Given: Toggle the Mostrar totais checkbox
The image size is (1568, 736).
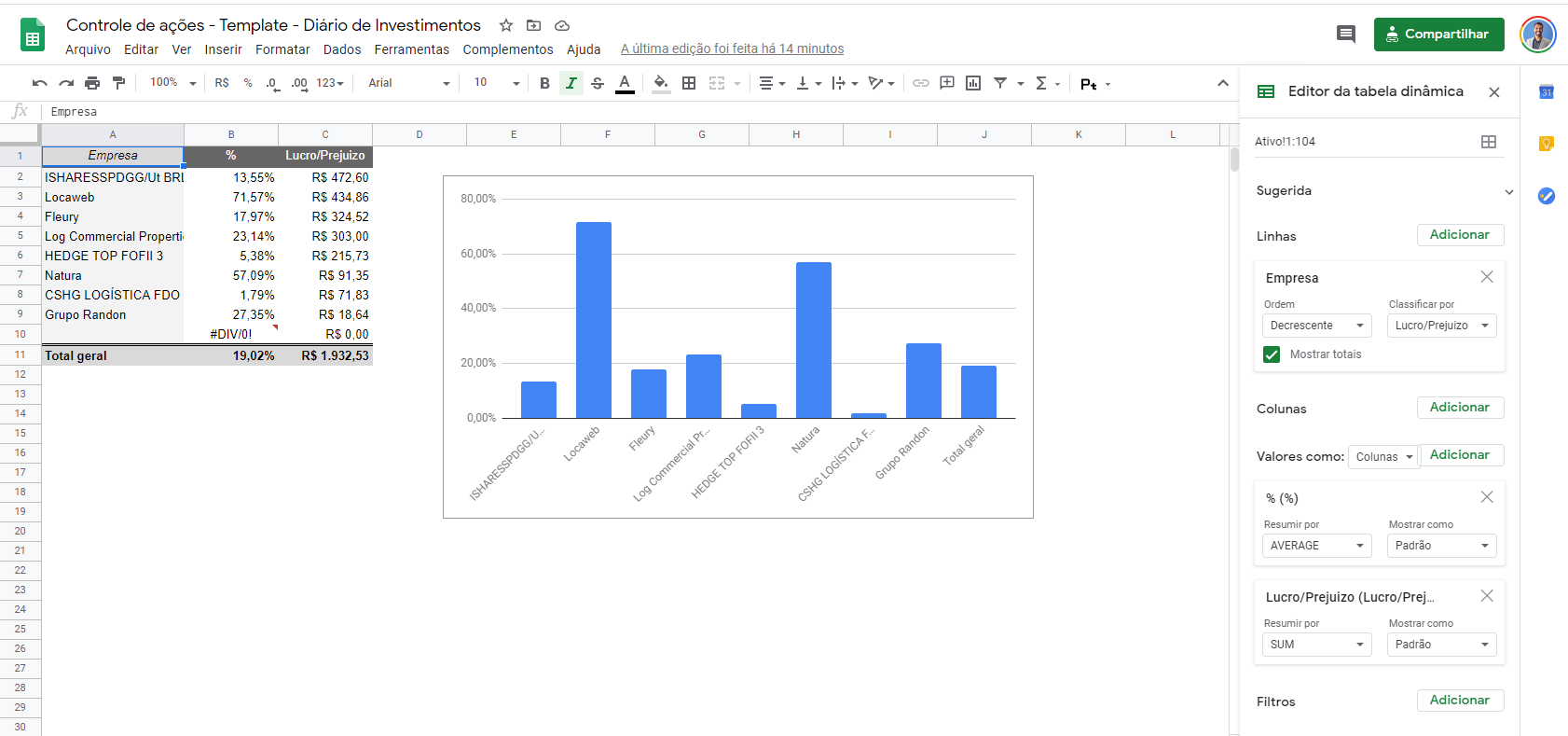Looking at the screenshot, I should (x=1272, y=354).
